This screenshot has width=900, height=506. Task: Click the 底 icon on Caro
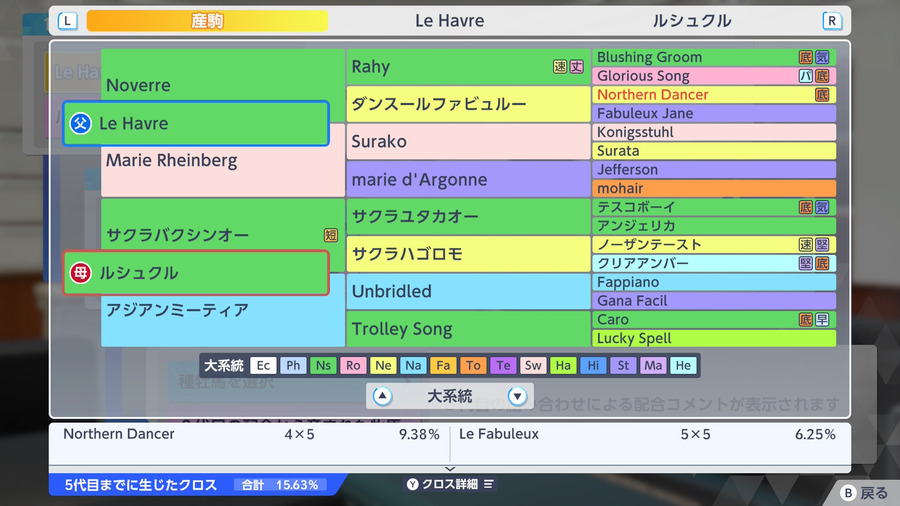(x=806, y=320)
